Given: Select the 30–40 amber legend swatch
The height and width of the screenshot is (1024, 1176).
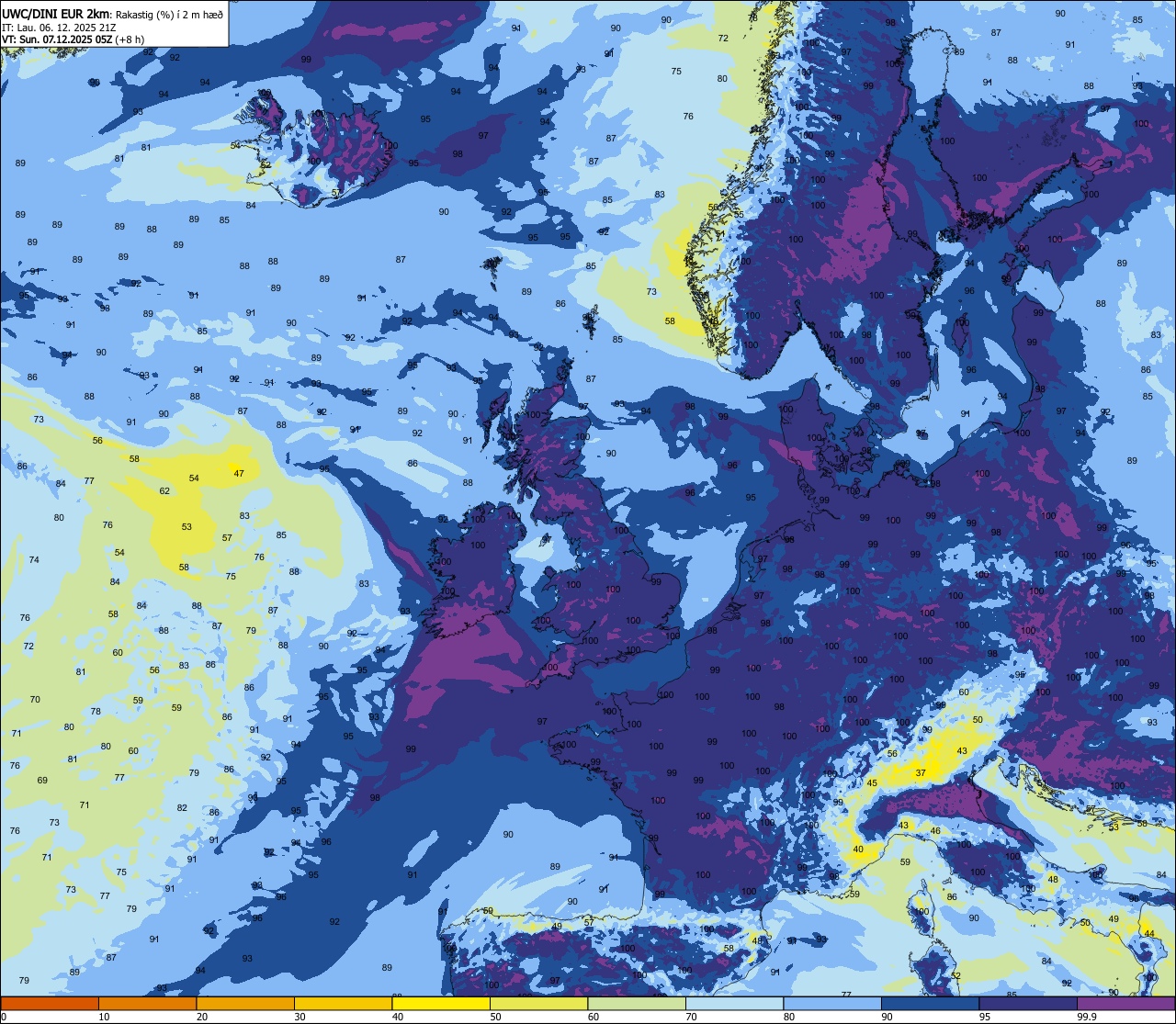Looking at the screenshot, I should (343, 1003).
